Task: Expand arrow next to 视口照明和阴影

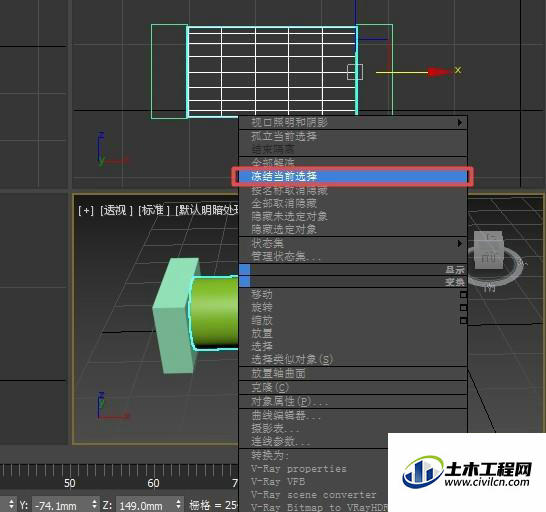Action: (x=460, y=123)
